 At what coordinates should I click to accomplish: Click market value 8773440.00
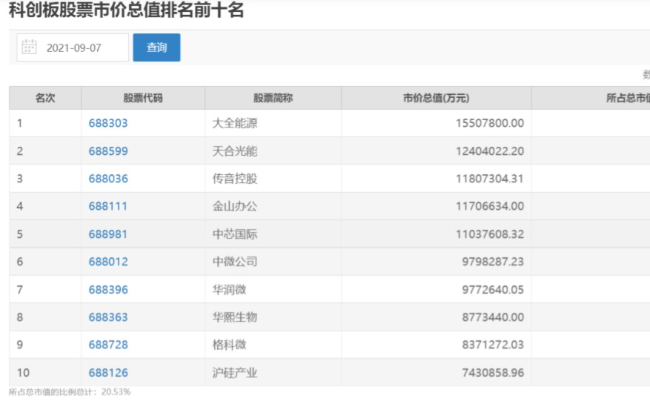(493, 317)
